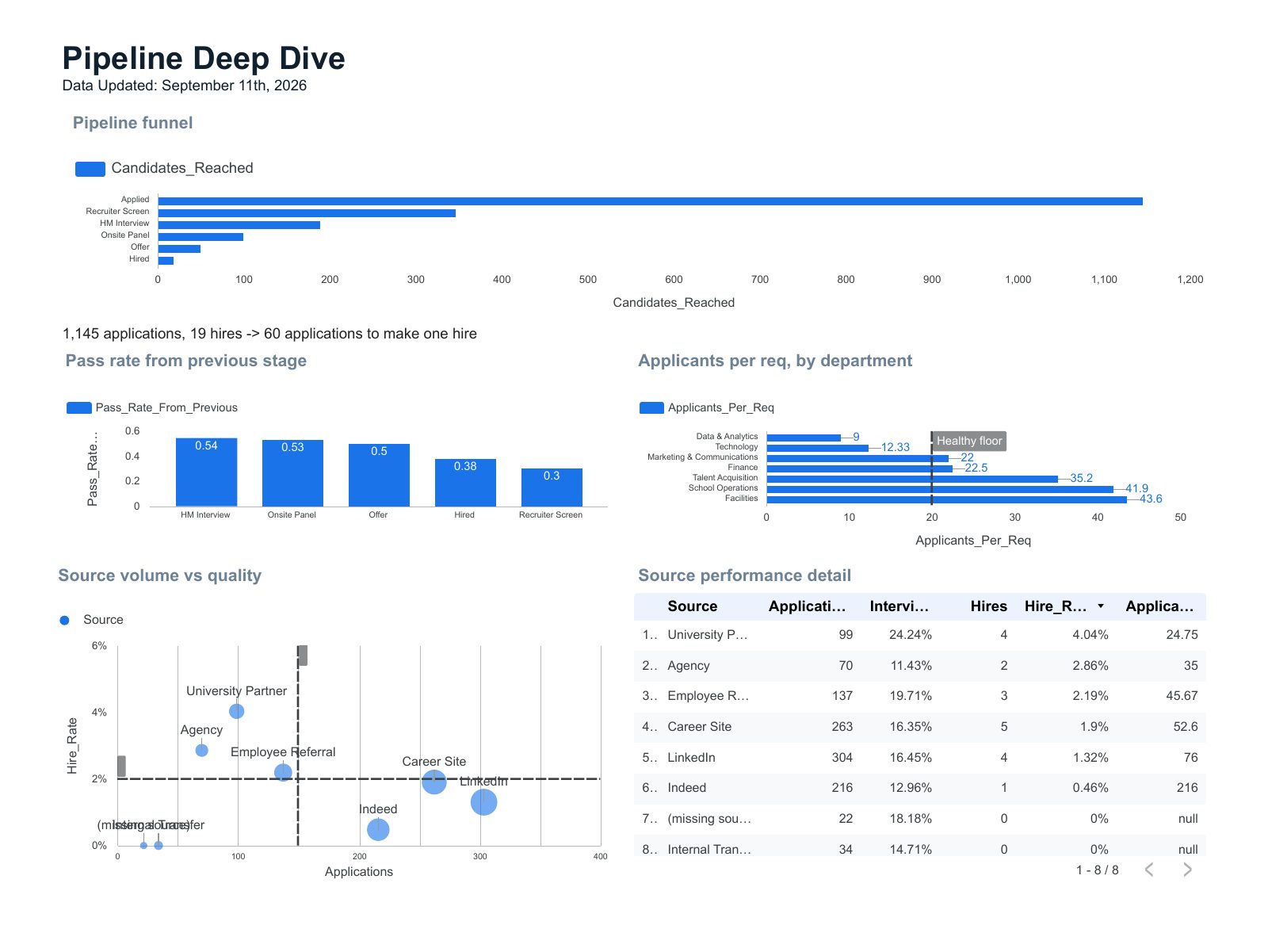Viewport: 1268px width, 952px height.
Task: Click the Employee Referral scatter bubble
Action: point(283,772)
